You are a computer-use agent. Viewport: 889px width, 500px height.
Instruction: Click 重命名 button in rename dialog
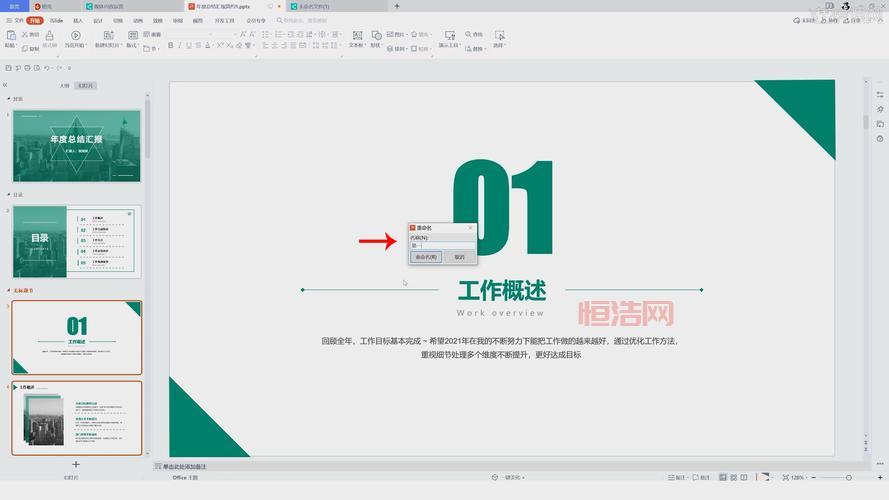[427, 257]
